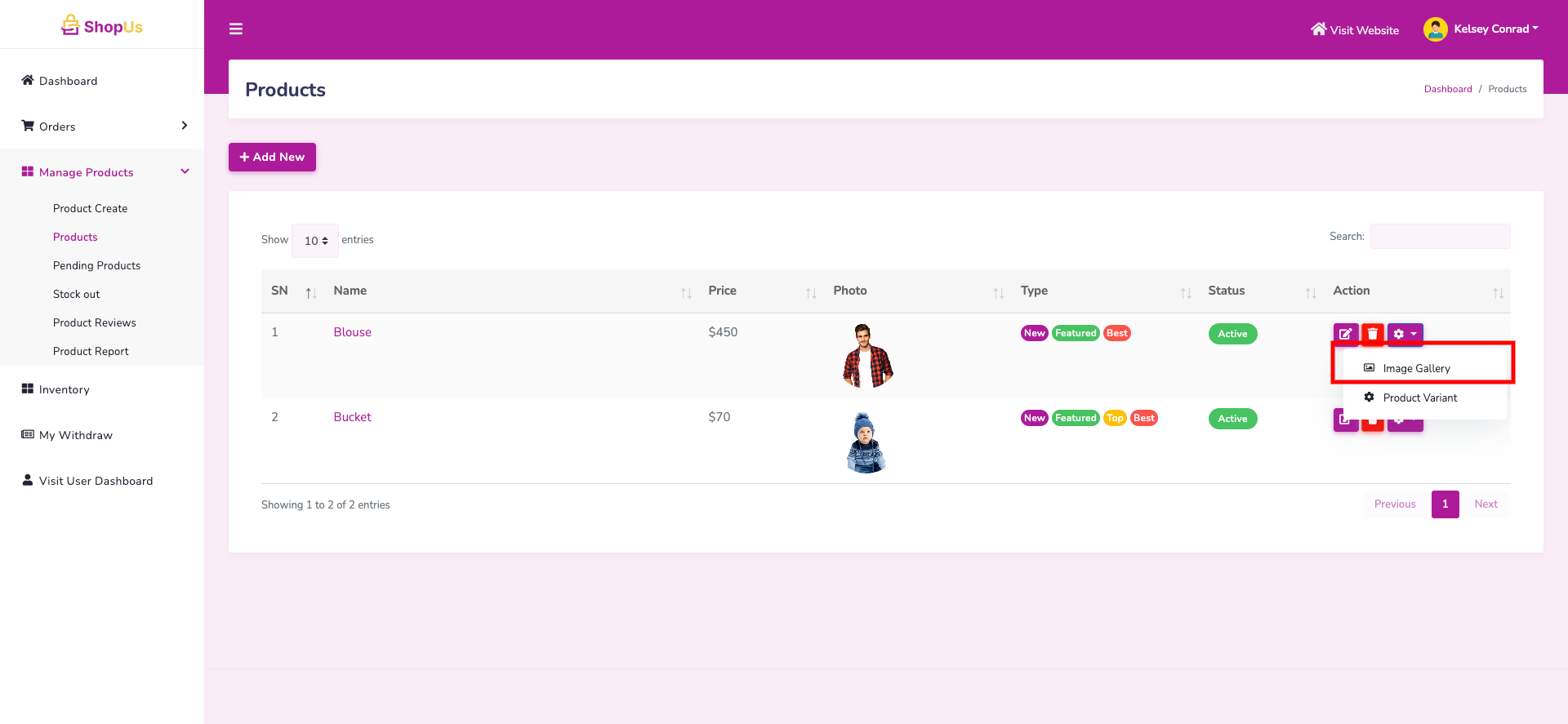
Task: Select Image Gallery from dropdown menu
Action: (1416, 368)
